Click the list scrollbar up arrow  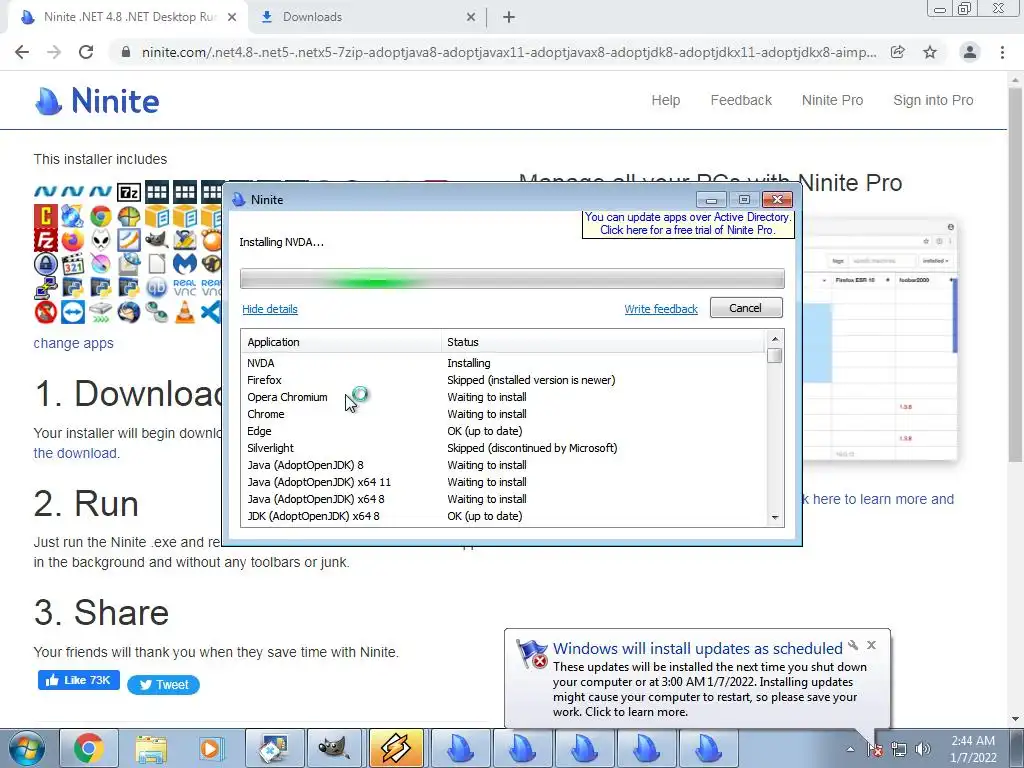point(775,339)
